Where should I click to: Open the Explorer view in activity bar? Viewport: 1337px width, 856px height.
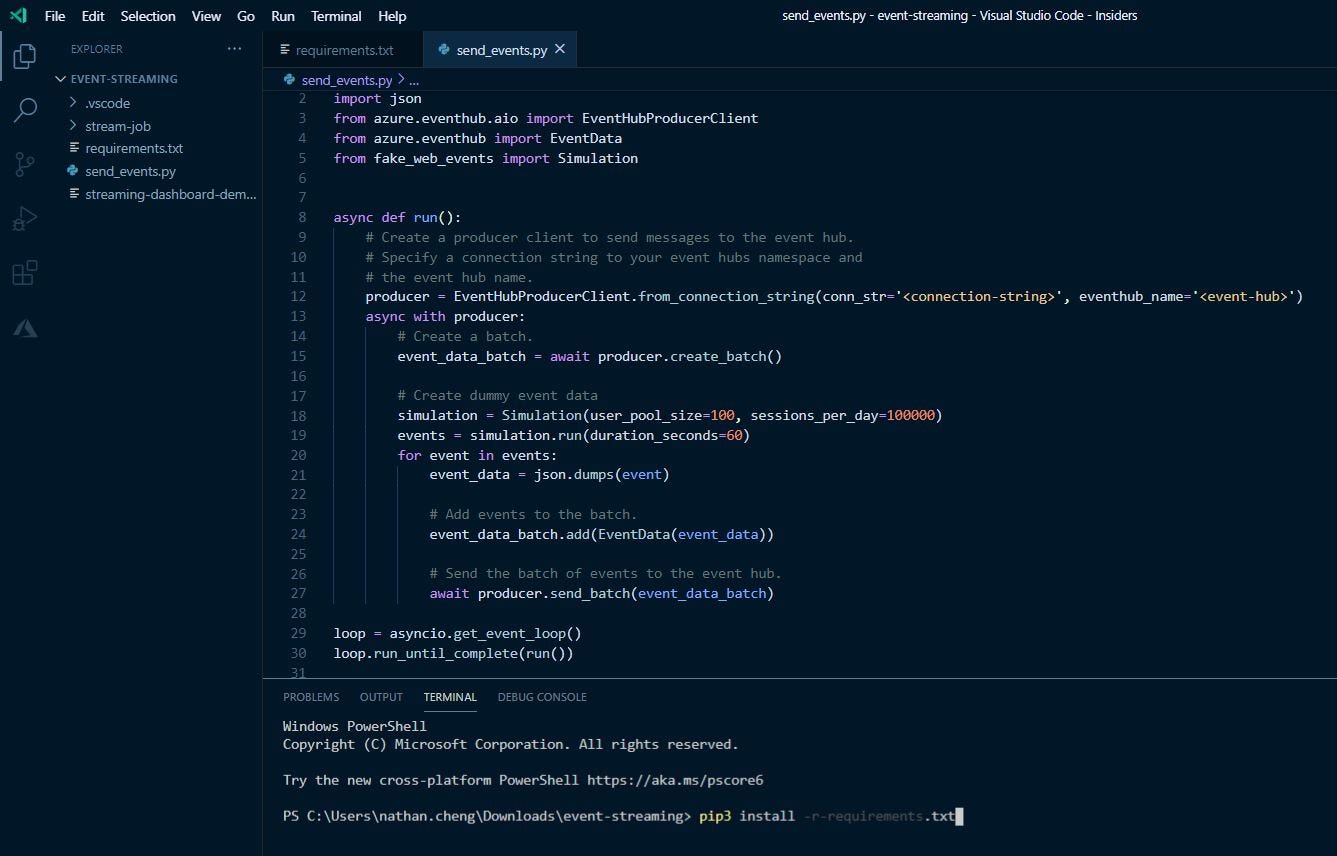[25, 57]
